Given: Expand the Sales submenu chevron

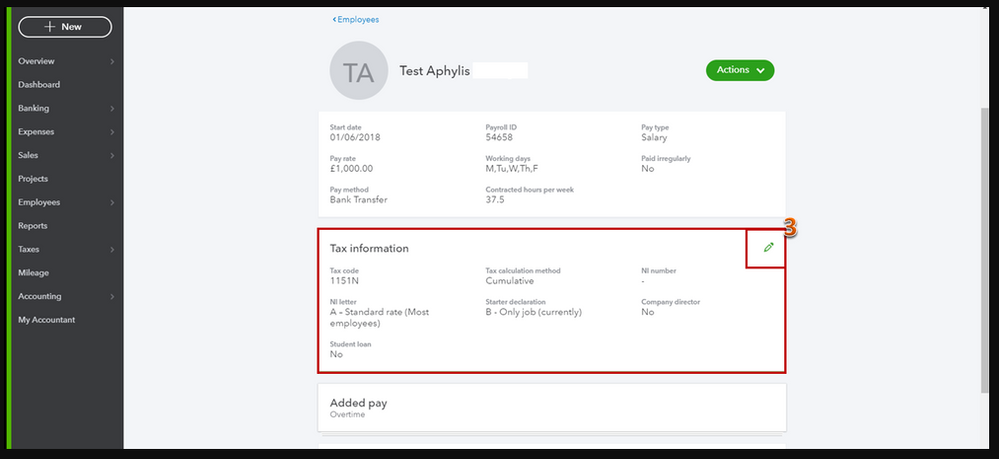Looking at the screenshot, I should pyautogui.click(x=111, y=156).
